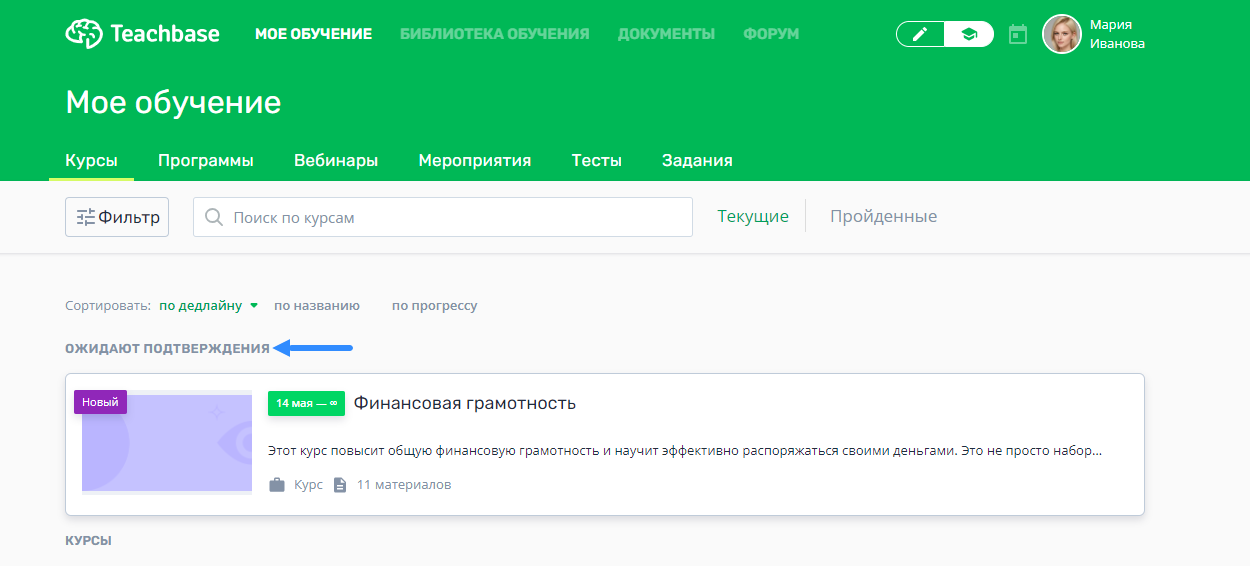Switch to editor mode pencil toggle
The image size is (1250, 566).
click(920, 34)
